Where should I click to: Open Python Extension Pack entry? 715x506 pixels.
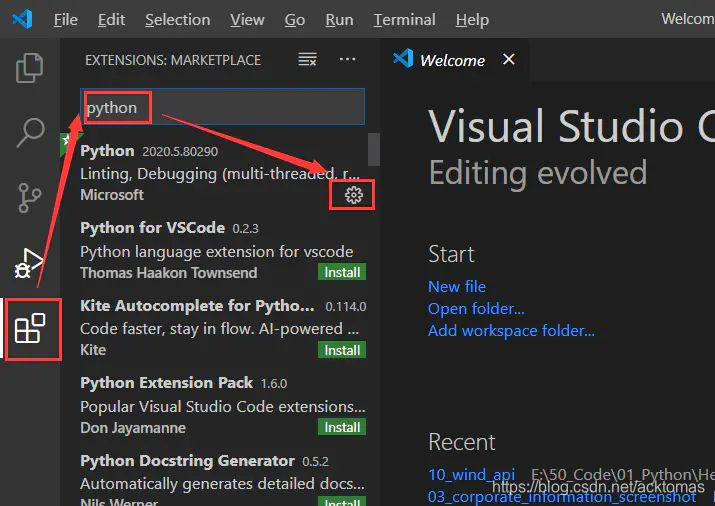click(x=221, y=406)
